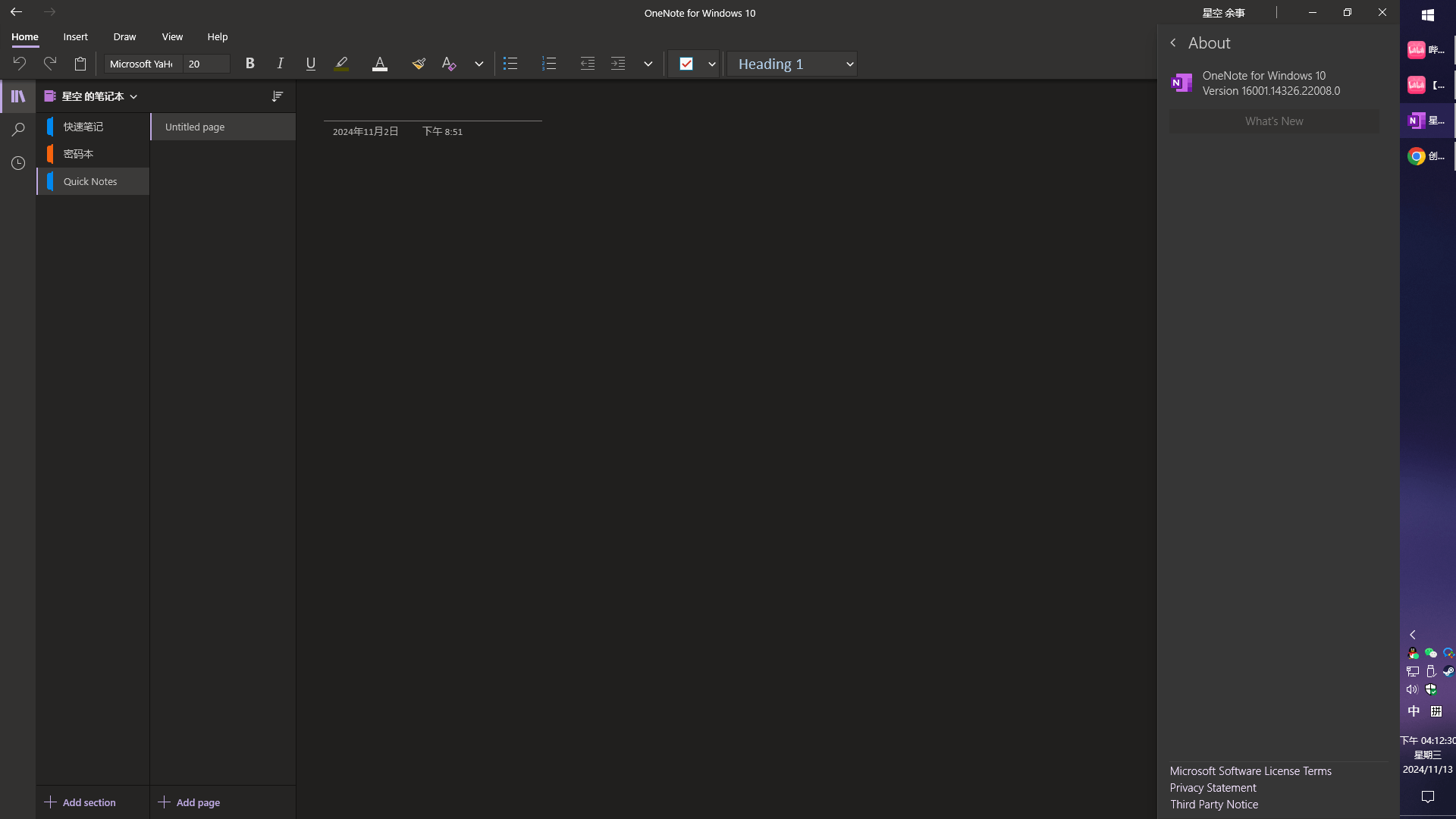Viewport: 1456px width, 819px height.
Task: Toggle underline formatting
Action: [310, 64]
